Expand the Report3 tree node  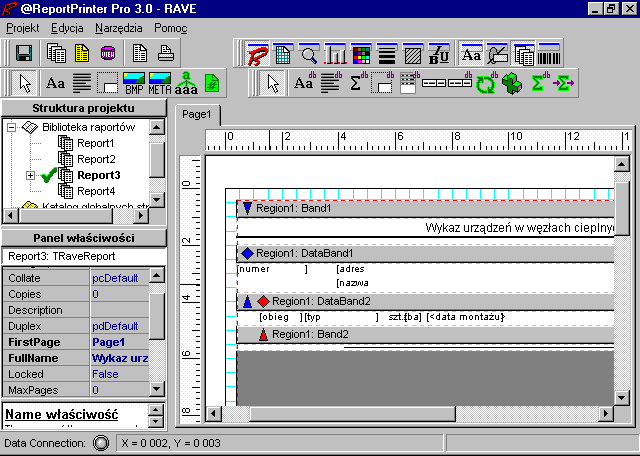(30, 176)
